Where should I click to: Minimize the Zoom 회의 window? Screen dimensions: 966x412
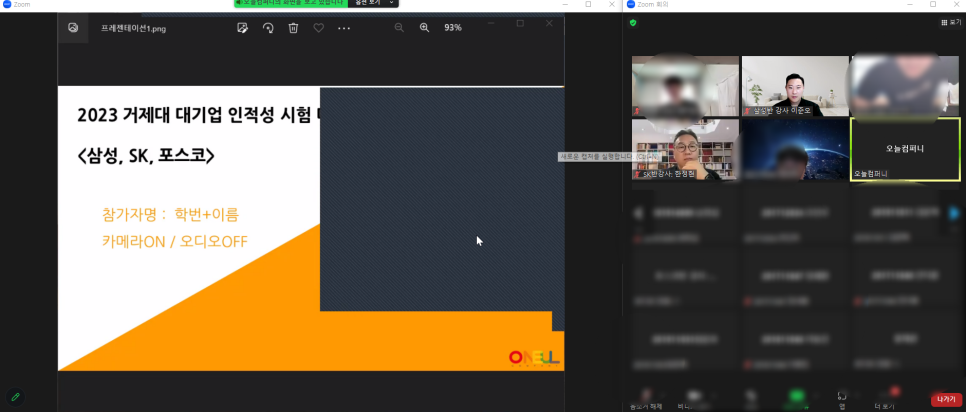pos(908,4)
